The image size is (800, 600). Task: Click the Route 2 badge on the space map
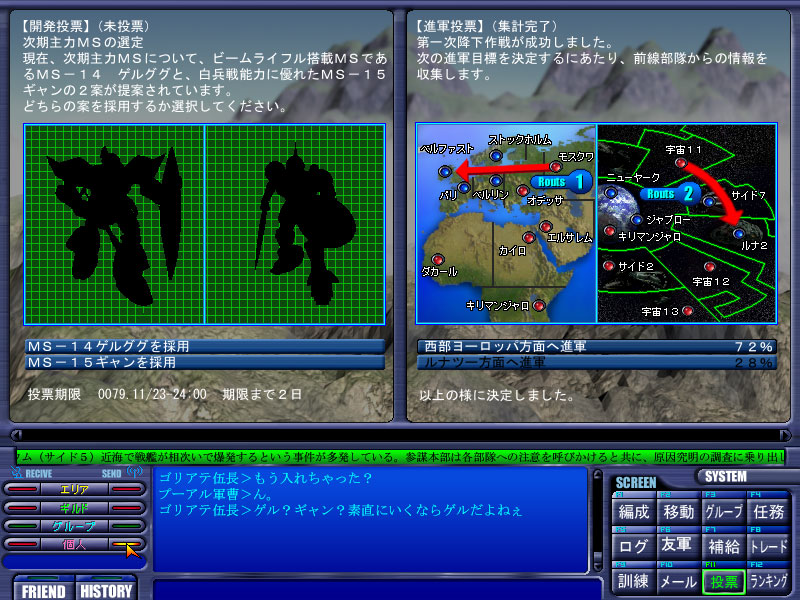click(671, 194)
